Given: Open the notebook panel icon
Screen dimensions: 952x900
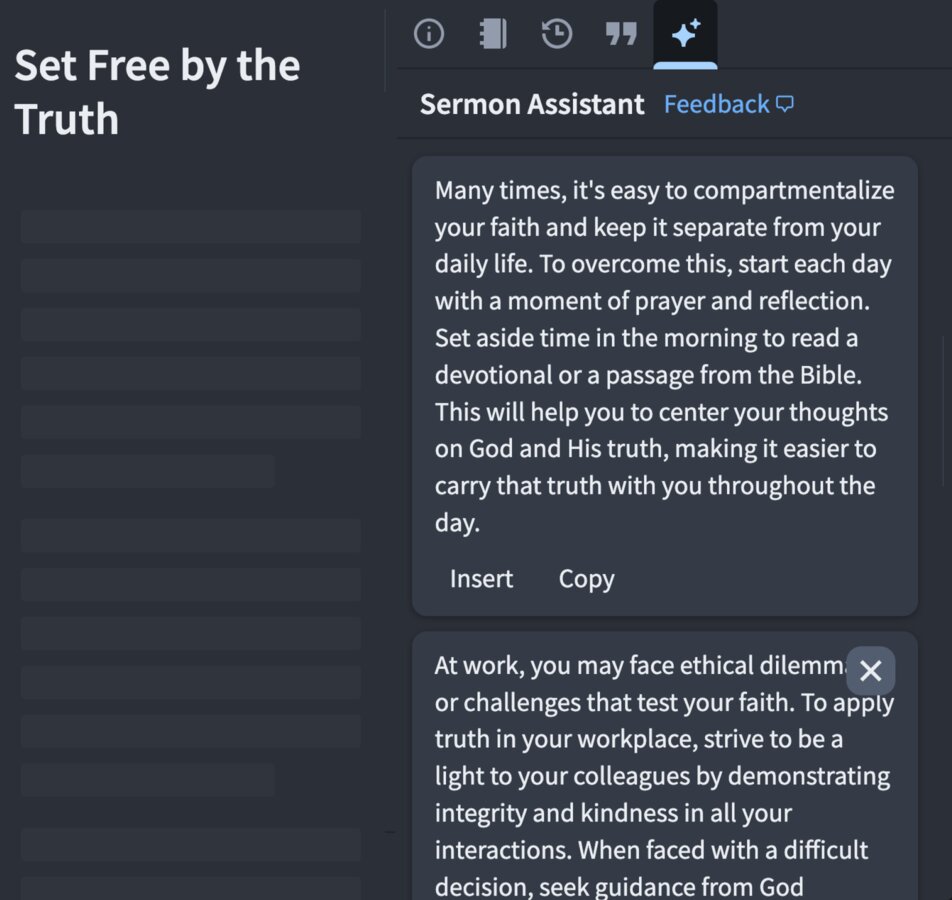Looking at the screenshot, I should pyautogui.click(x=493, y=33).
